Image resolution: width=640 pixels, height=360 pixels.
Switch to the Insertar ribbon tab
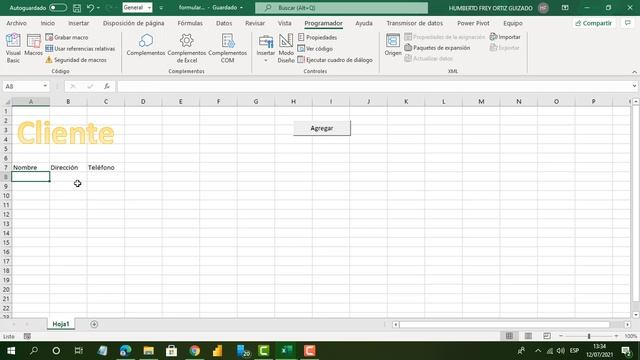point(79,23)
